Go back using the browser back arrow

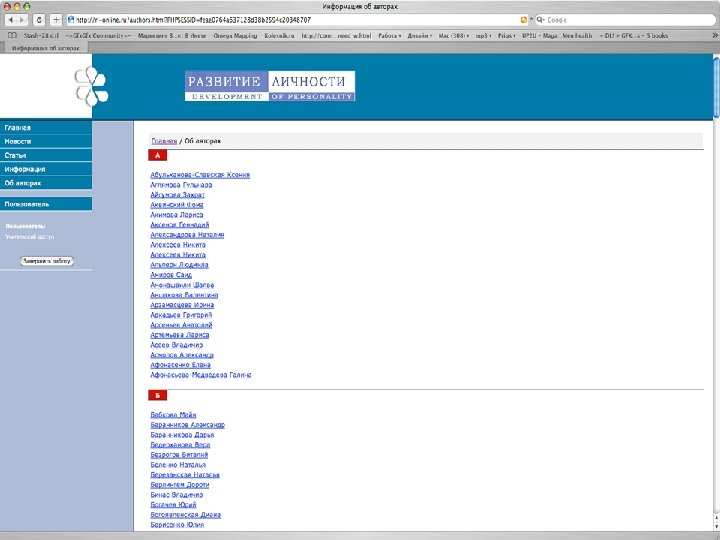[x=11, y=20]
